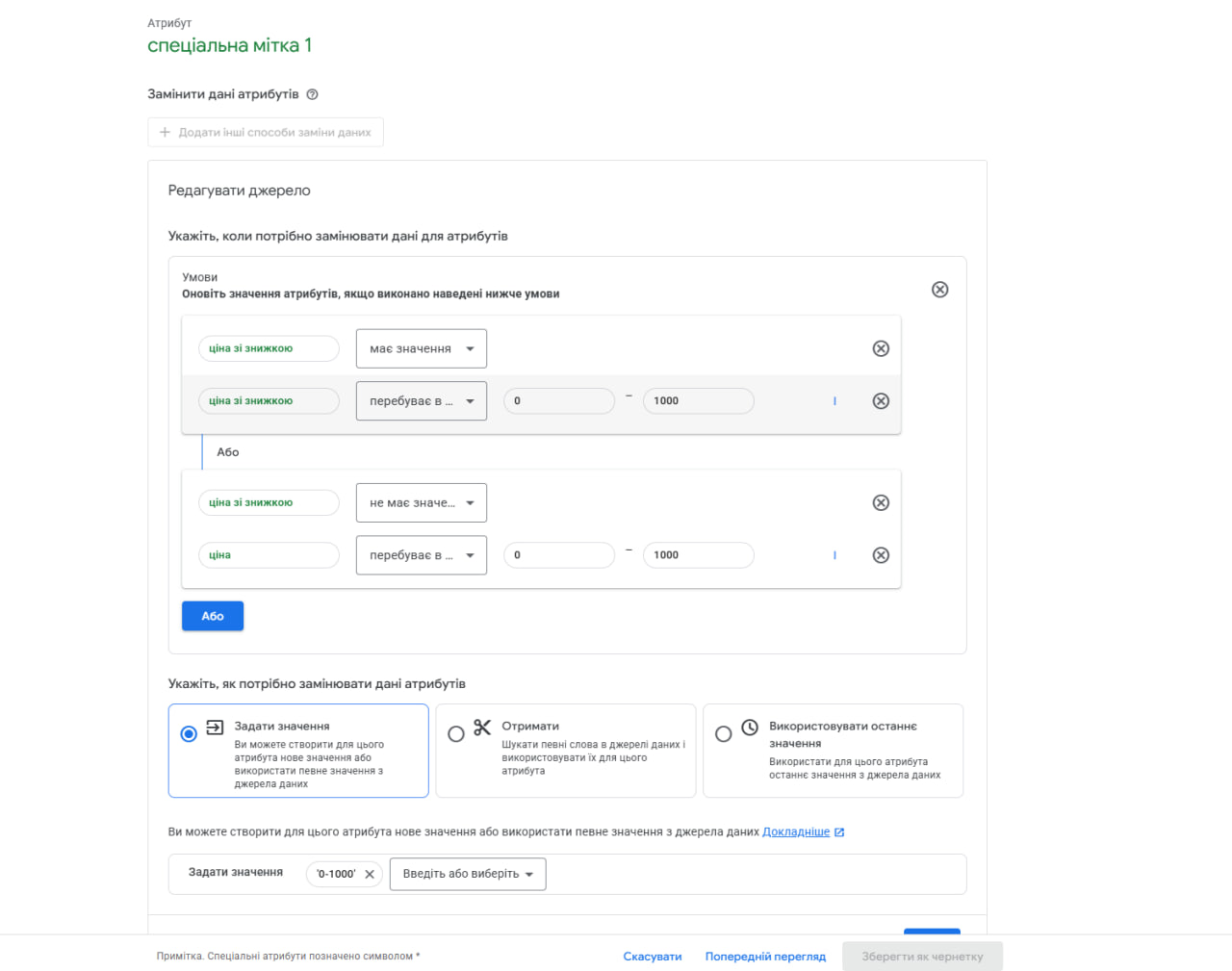Image resolution: width=1232 pixels, height=971 pixels.
Task: Open 'перебуває в' dropdown for the 'ціна' row
Action: [422, 555]
